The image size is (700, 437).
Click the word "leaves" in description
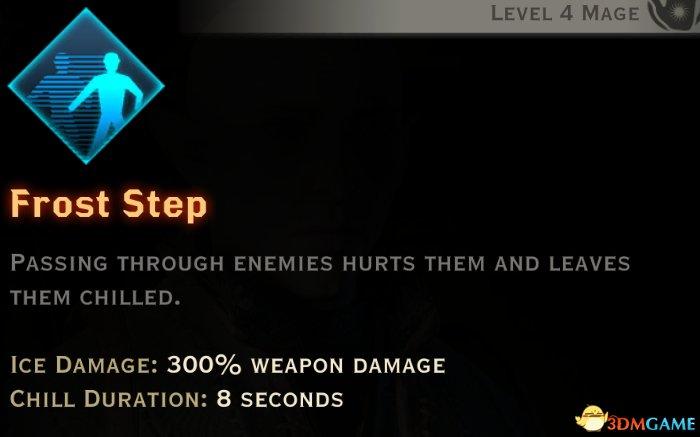589,263
